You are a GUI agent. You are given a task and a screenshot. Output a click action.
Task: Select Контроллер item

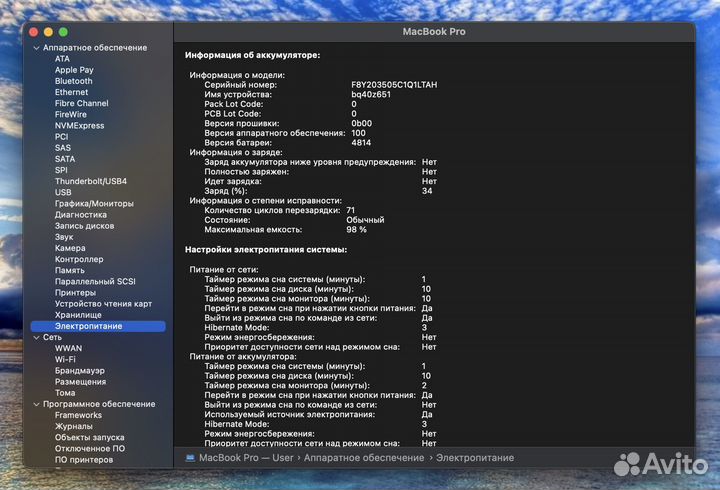(x=79, y=259)
